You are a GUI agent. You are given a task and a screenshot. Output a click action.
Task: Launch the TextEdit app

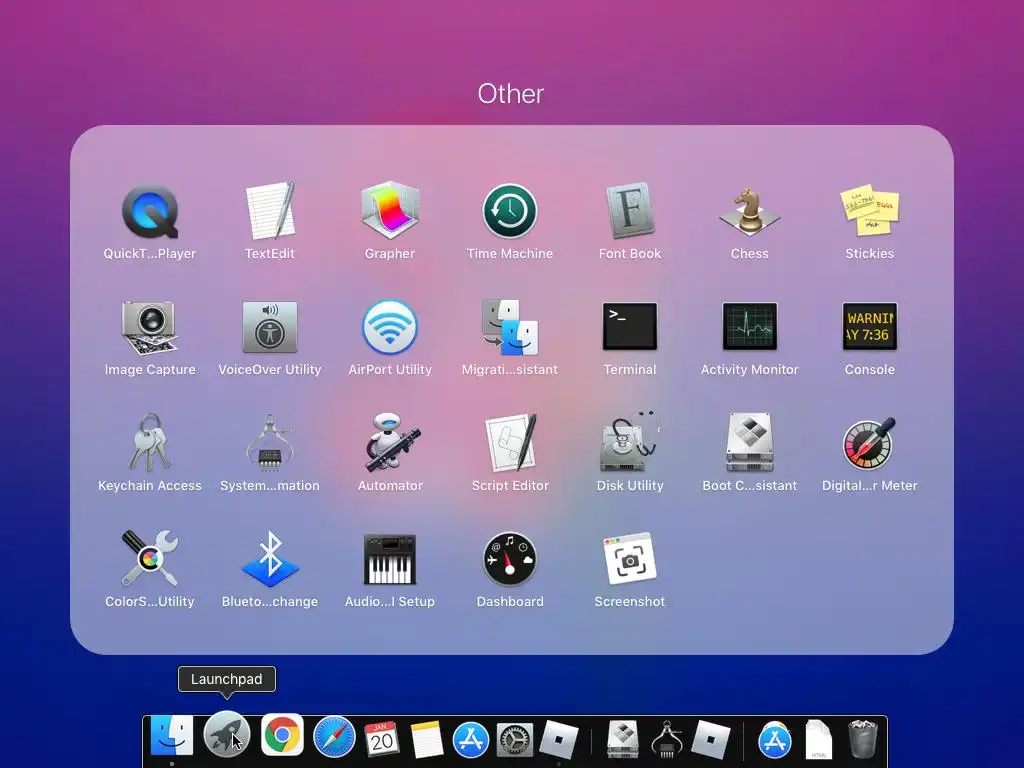point(270,212)
